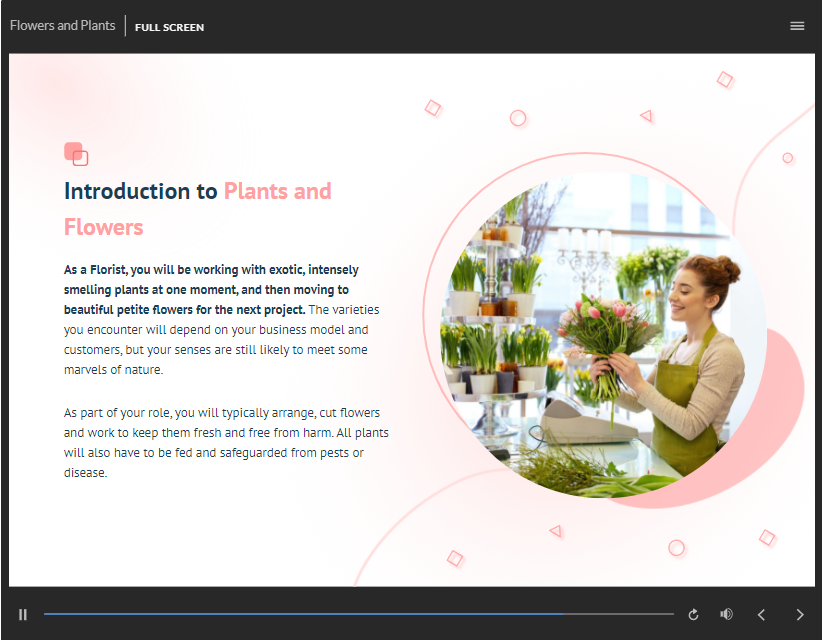
Task: Click the grey unplayed end of seekbar
Action: (620, 614)
